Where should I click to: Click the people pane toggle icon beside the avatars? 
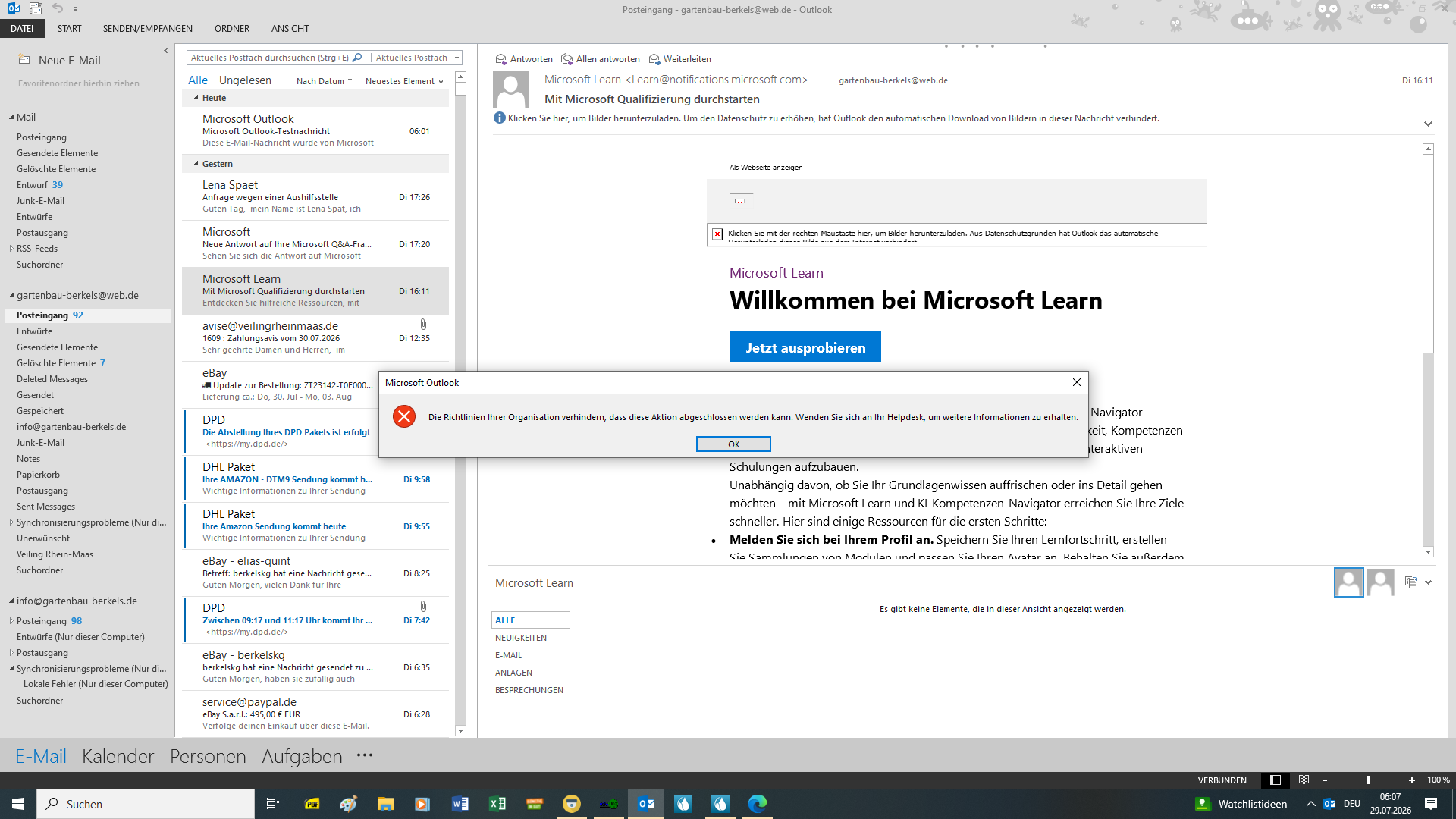coord(1410,582)
